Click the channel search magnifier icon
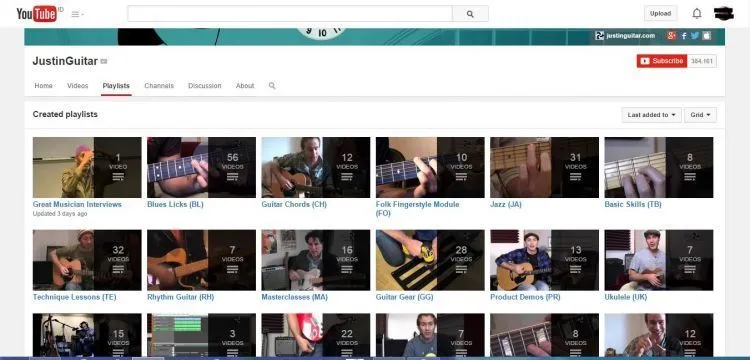Screen dimensions: 750x360 272,86
